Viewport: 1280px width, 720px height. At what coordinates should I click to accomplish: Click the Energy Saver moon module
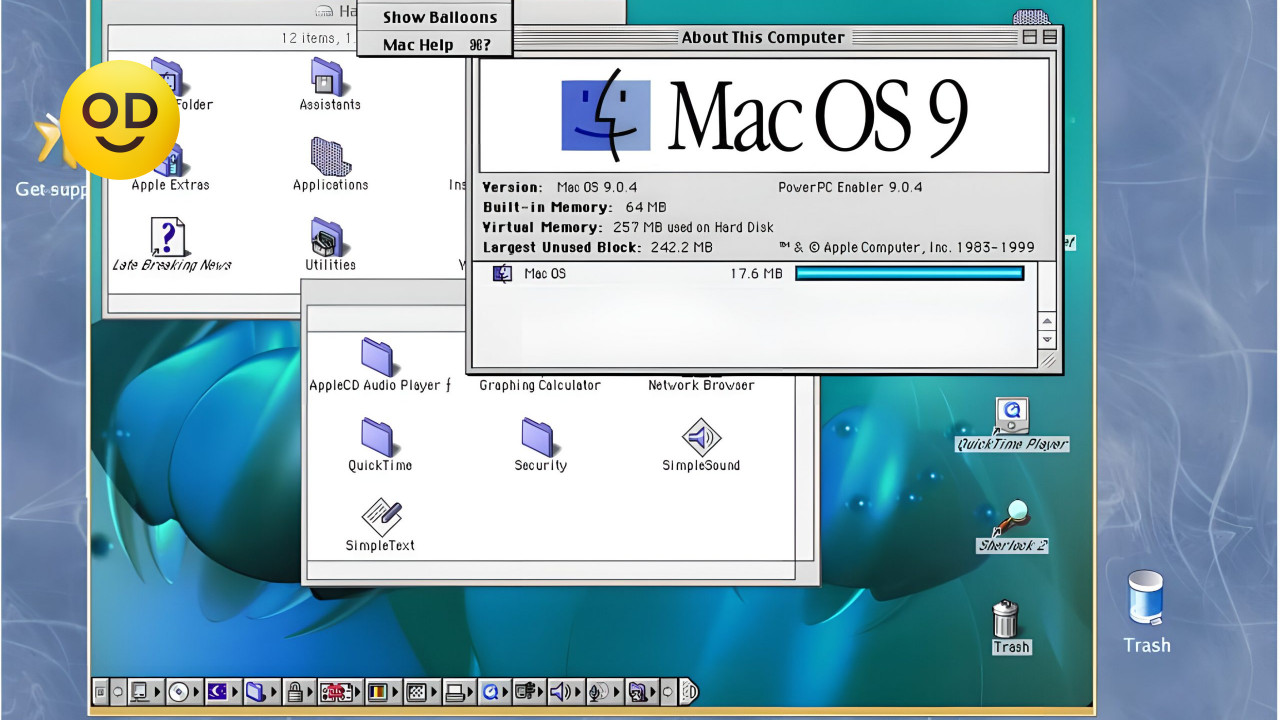[222, 691]
